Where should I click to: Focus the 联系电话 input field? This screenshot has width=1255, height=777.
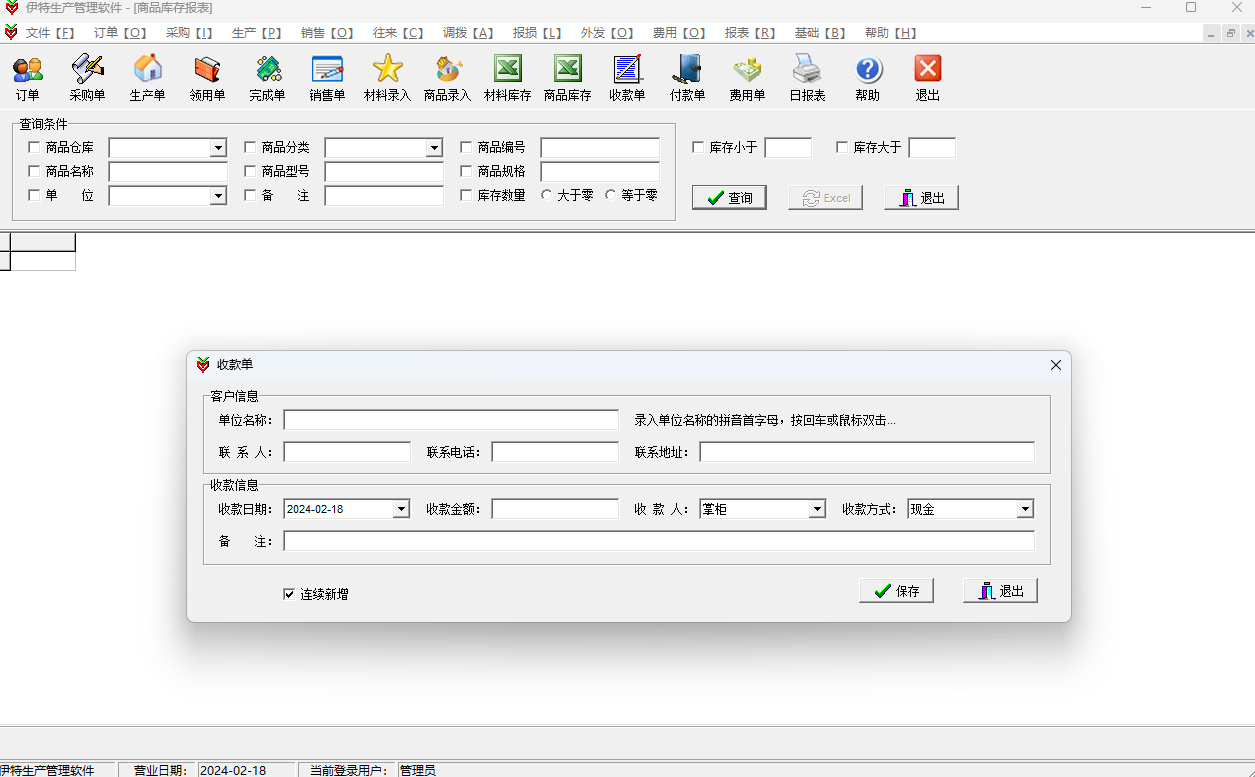(x=555, y=452)
